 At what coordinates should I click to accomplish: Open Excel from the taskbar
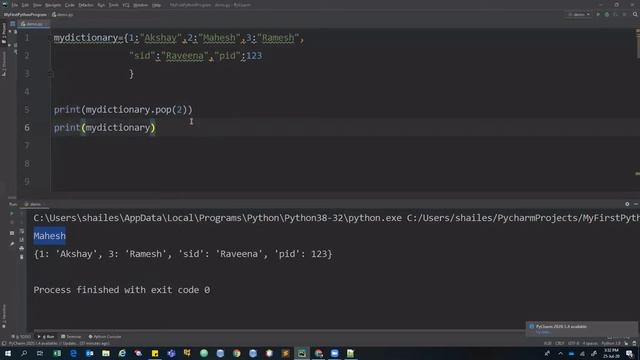coord(57,353)
